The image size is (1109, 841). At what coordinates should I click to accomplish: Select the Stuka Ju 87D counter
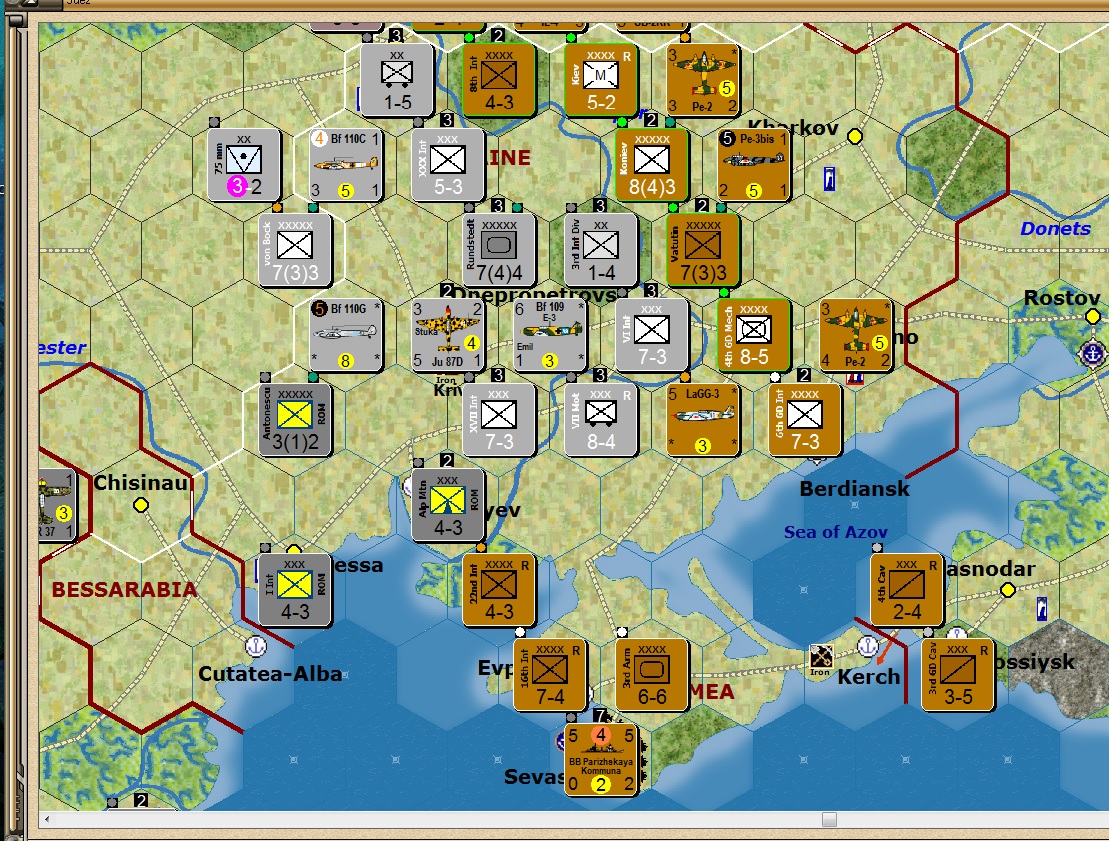pos(448,335)
